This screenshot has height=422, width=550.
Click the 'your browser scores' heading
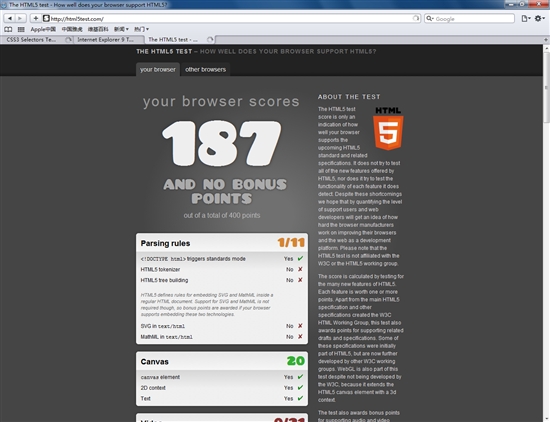221,101
